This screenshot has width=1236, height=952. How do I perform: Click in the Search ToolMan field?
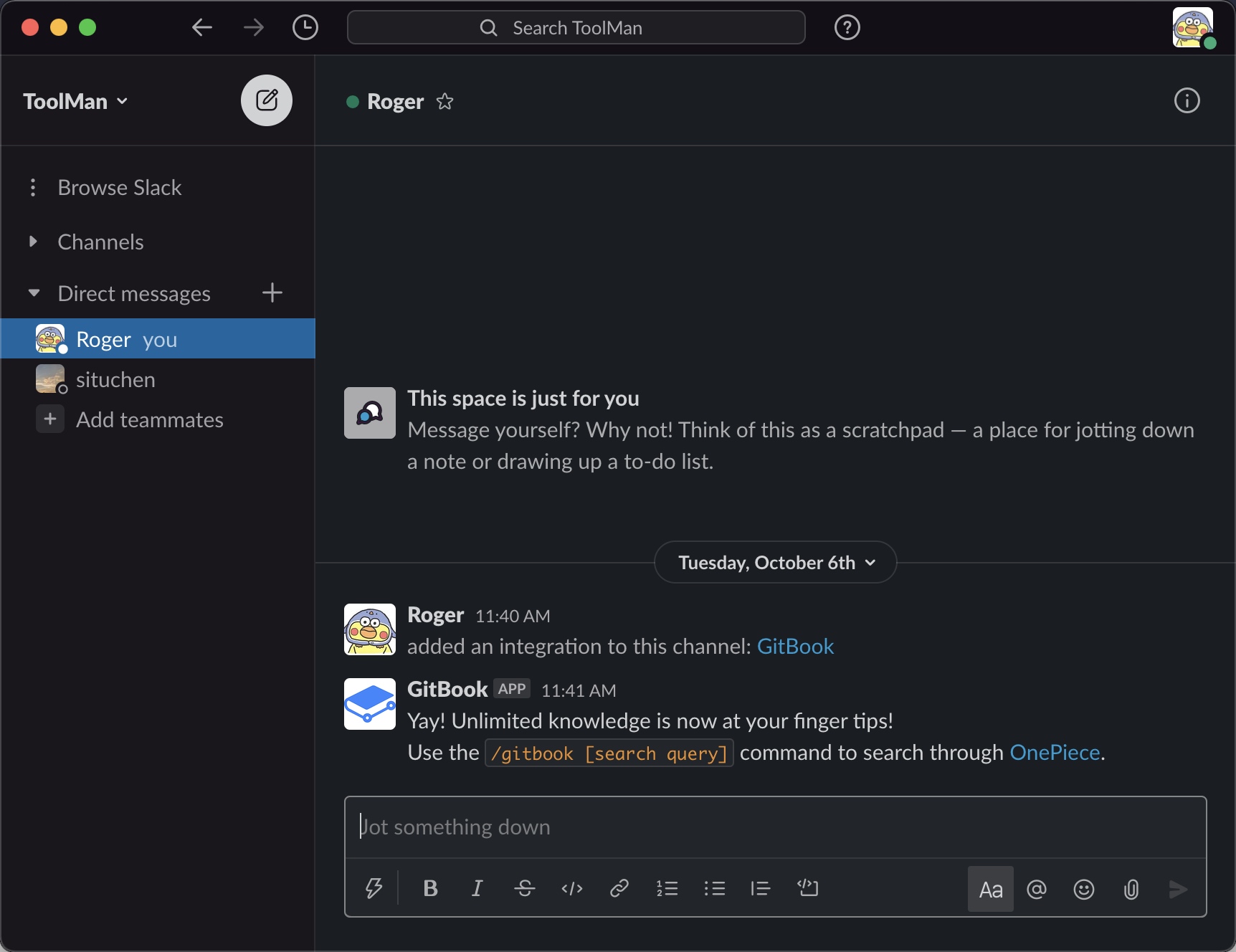click(576, 27)
